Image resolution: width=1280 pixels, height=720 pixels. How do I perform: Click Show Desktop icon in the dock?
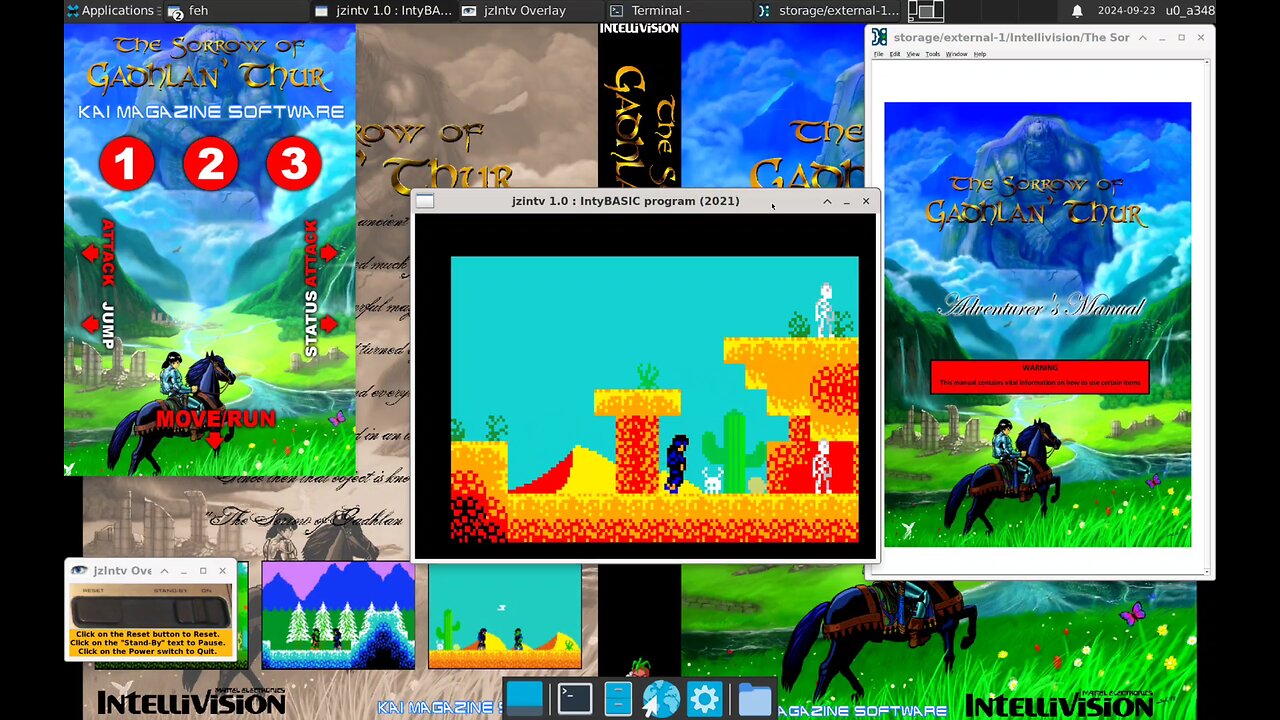click(525, 699)
